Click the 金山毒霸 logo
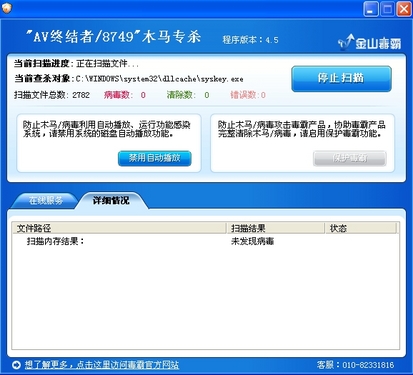 point(369,42)
